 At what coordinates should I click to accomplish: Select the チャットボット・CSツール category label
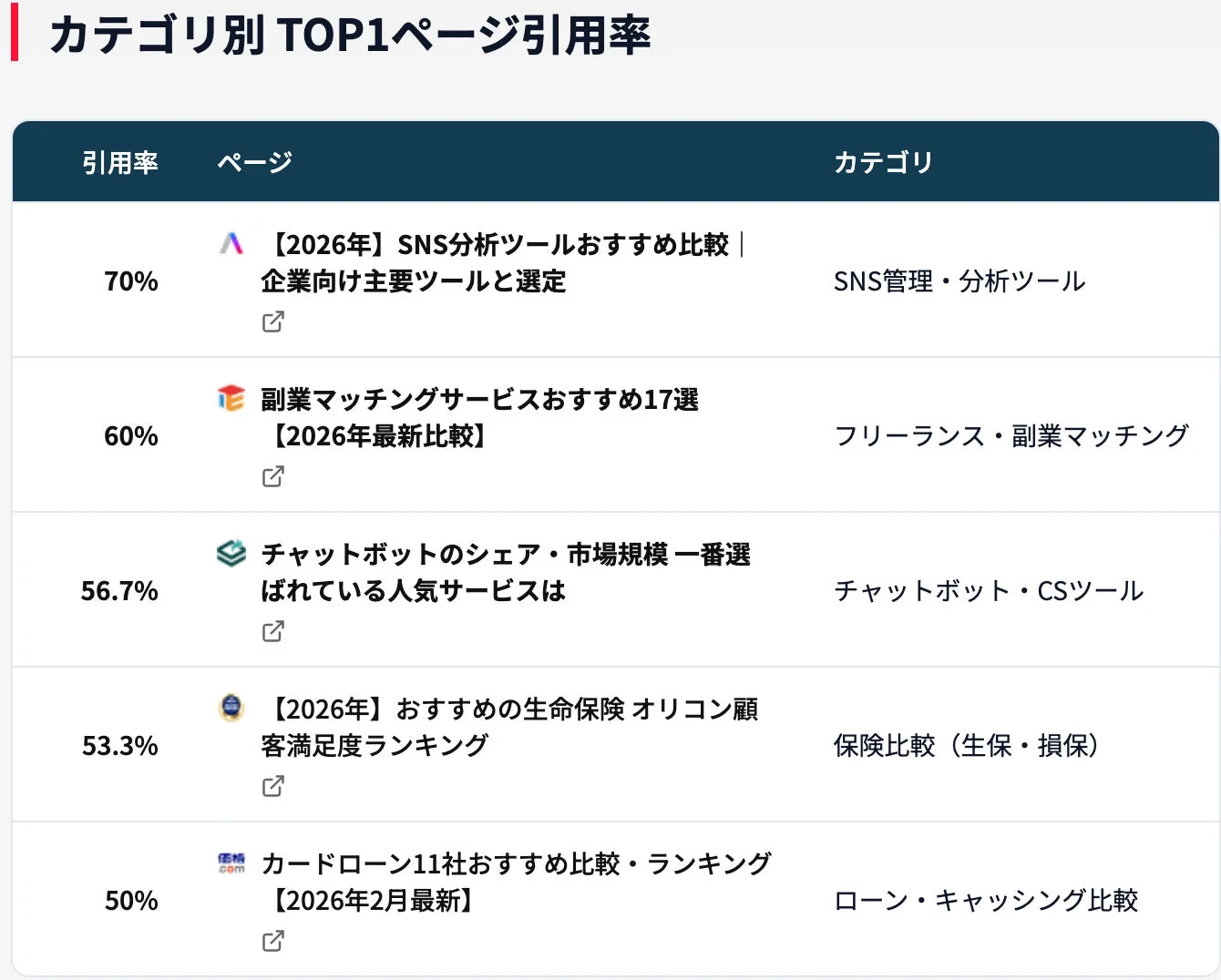point(989,590)
